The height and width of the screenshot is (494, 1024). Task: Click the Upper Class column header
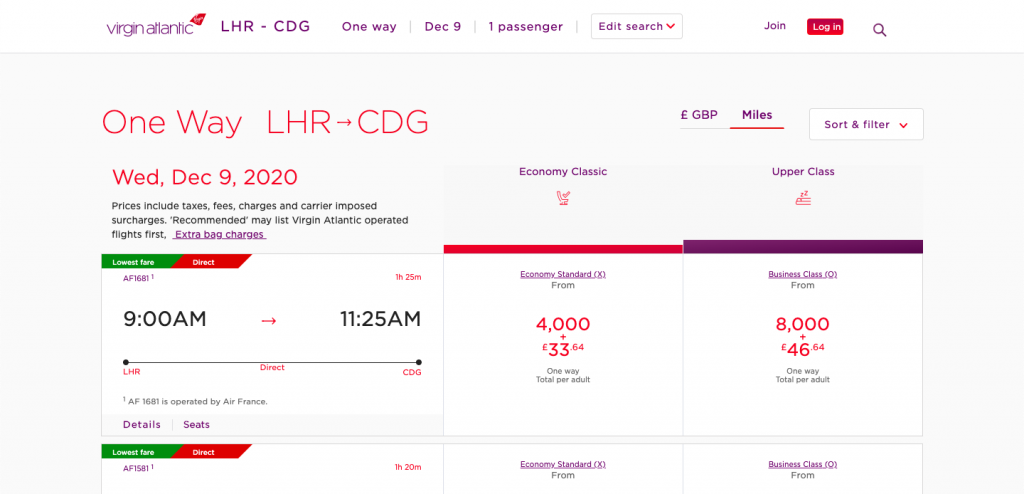(803, 172)
